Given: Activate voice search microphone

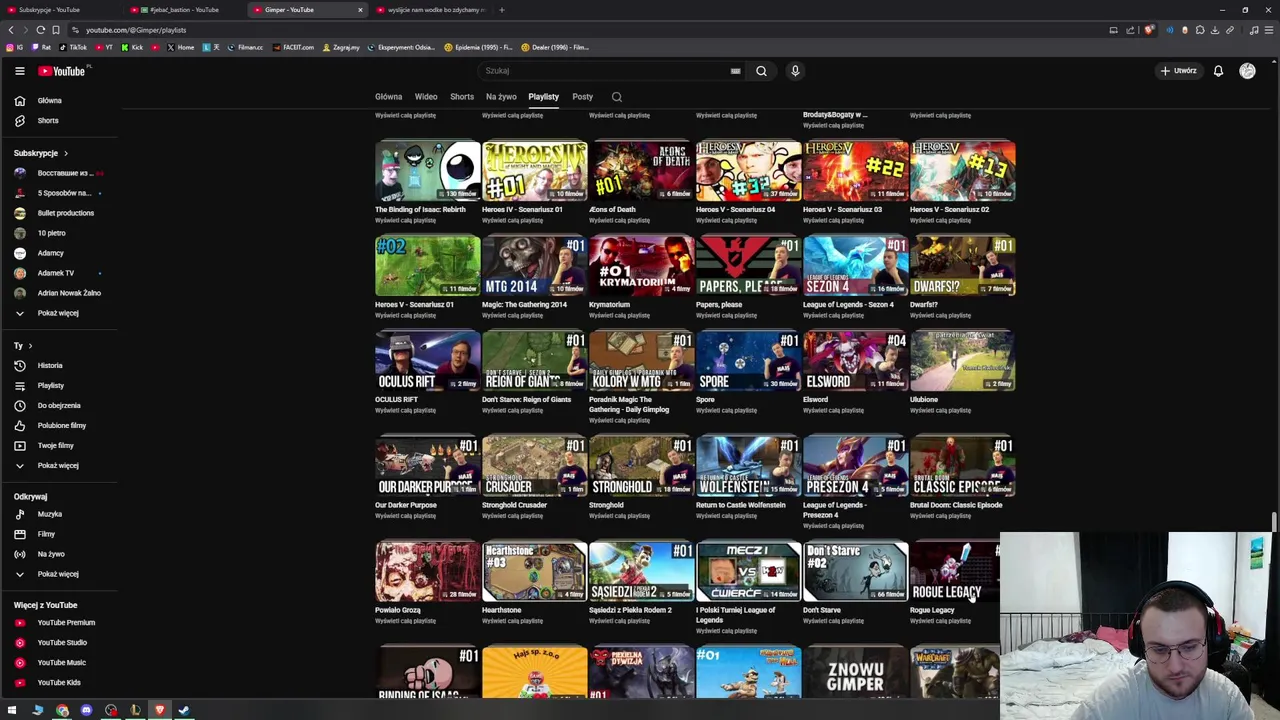Looking at the screenshot, I should (x=795, y=71).
